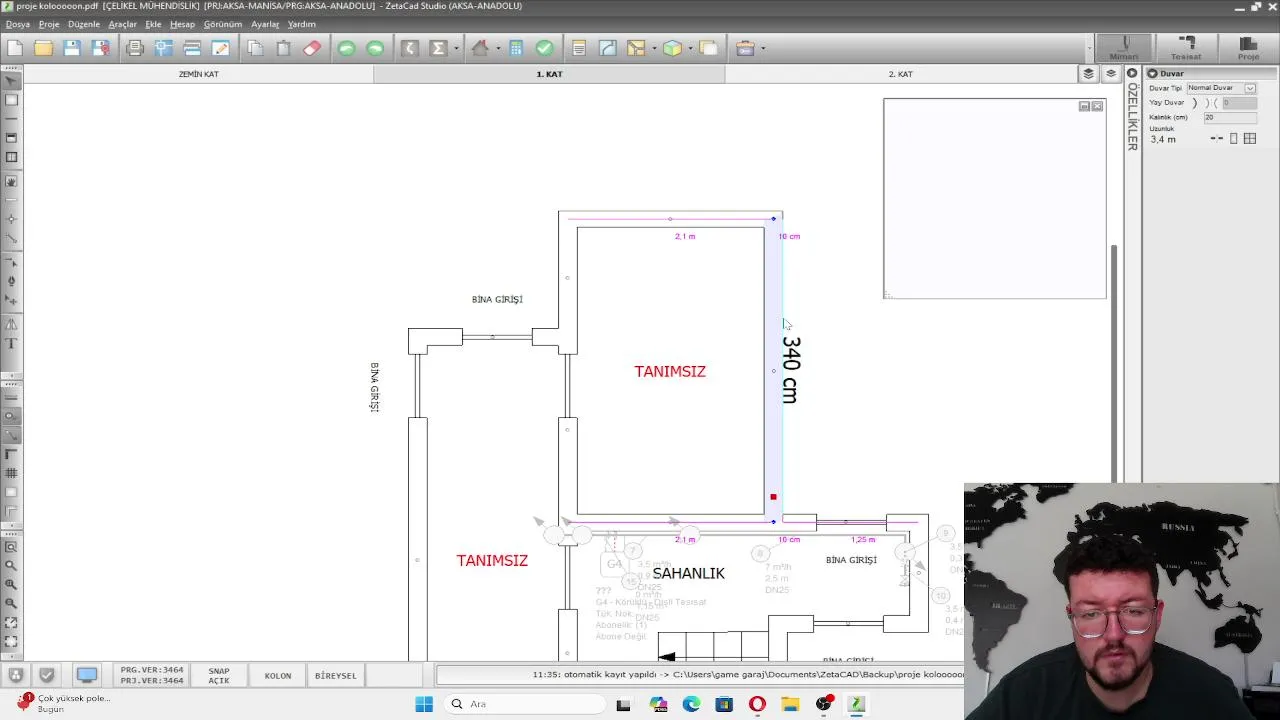Click the Sigma sum icon
This screenshot has width=1280, height=720.
coord(437,48)
